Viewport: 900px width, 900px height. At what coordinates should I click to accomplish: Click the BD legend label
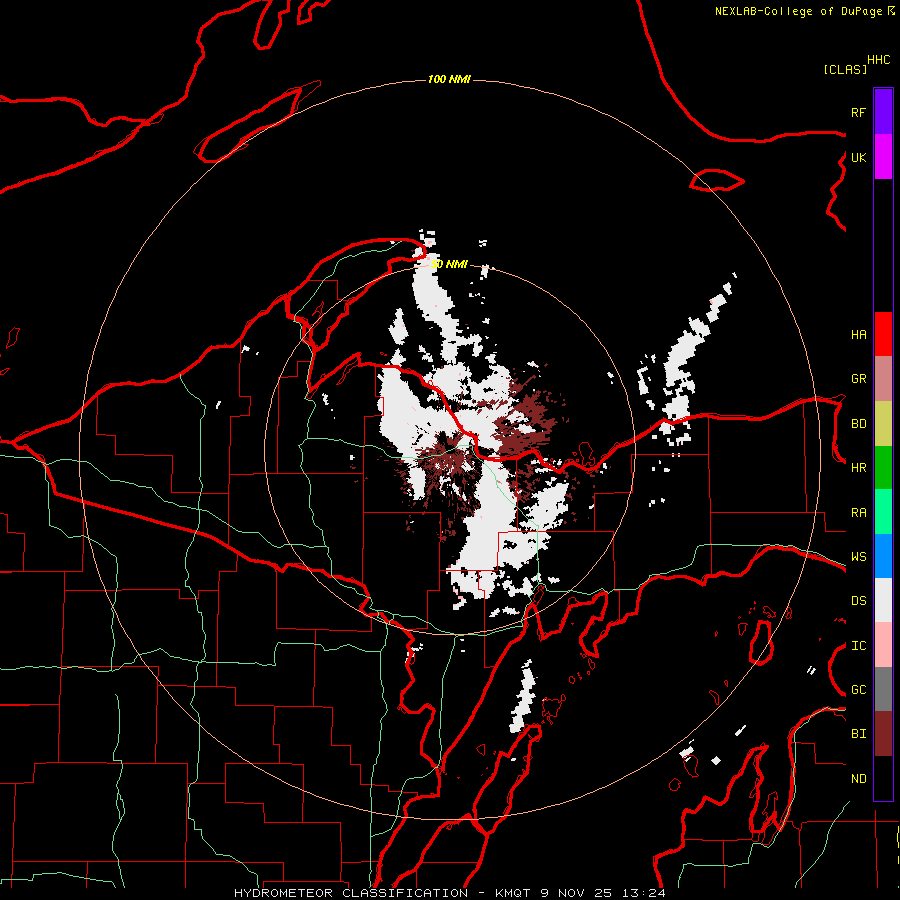click(858, 424)
